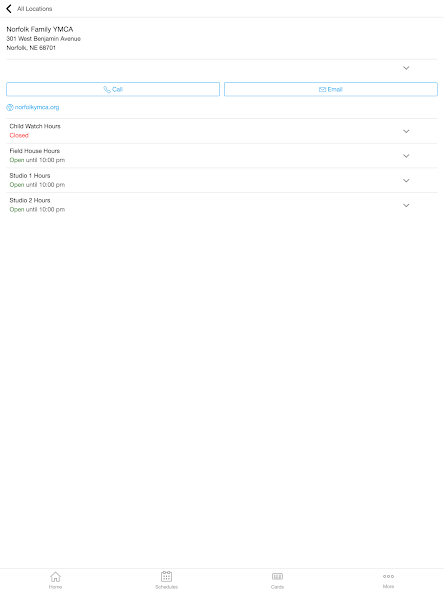Expand Field House Hours chevron

pos(406,156)
